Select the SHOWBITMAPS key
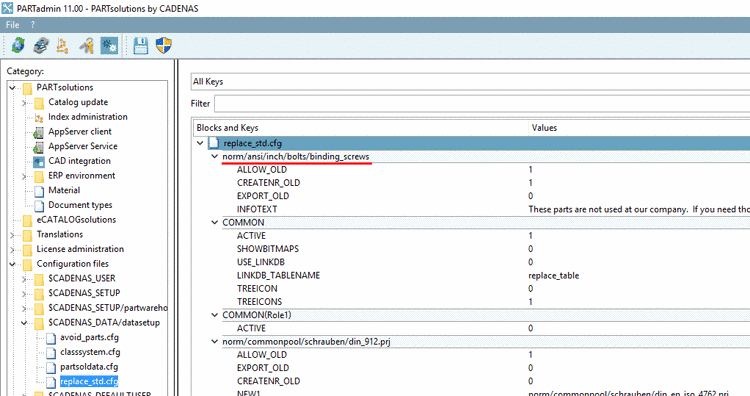 point(268,249)
